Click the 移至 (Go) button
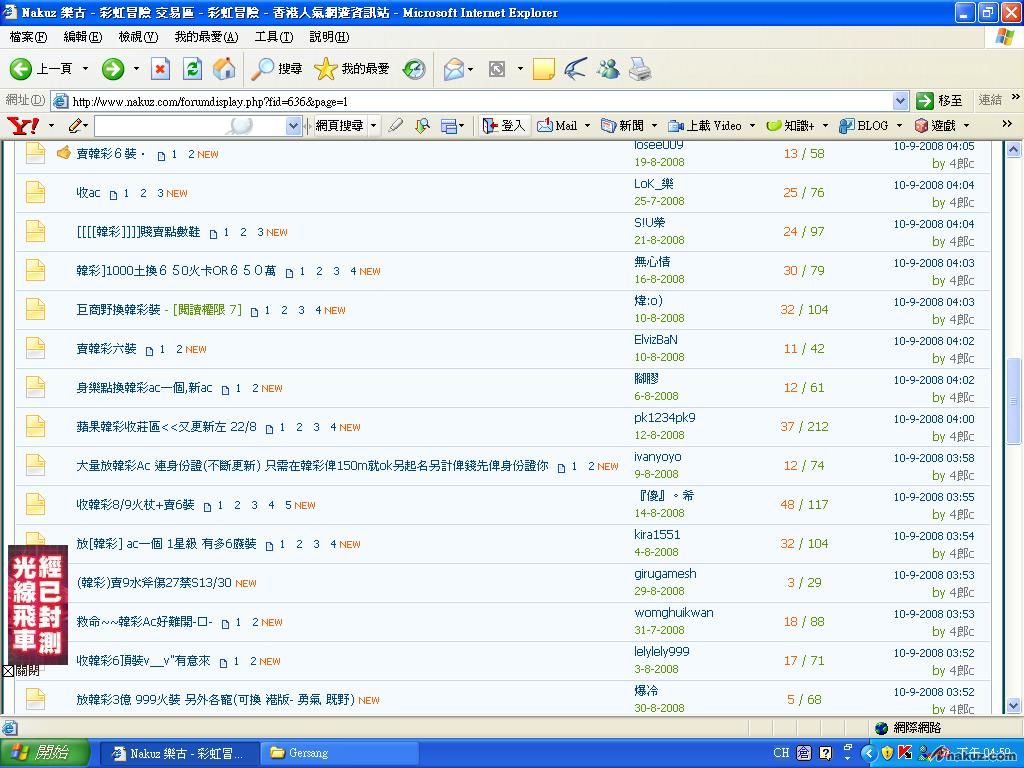This screenshot has height=768, width=1024. click(x=940, y=101)
